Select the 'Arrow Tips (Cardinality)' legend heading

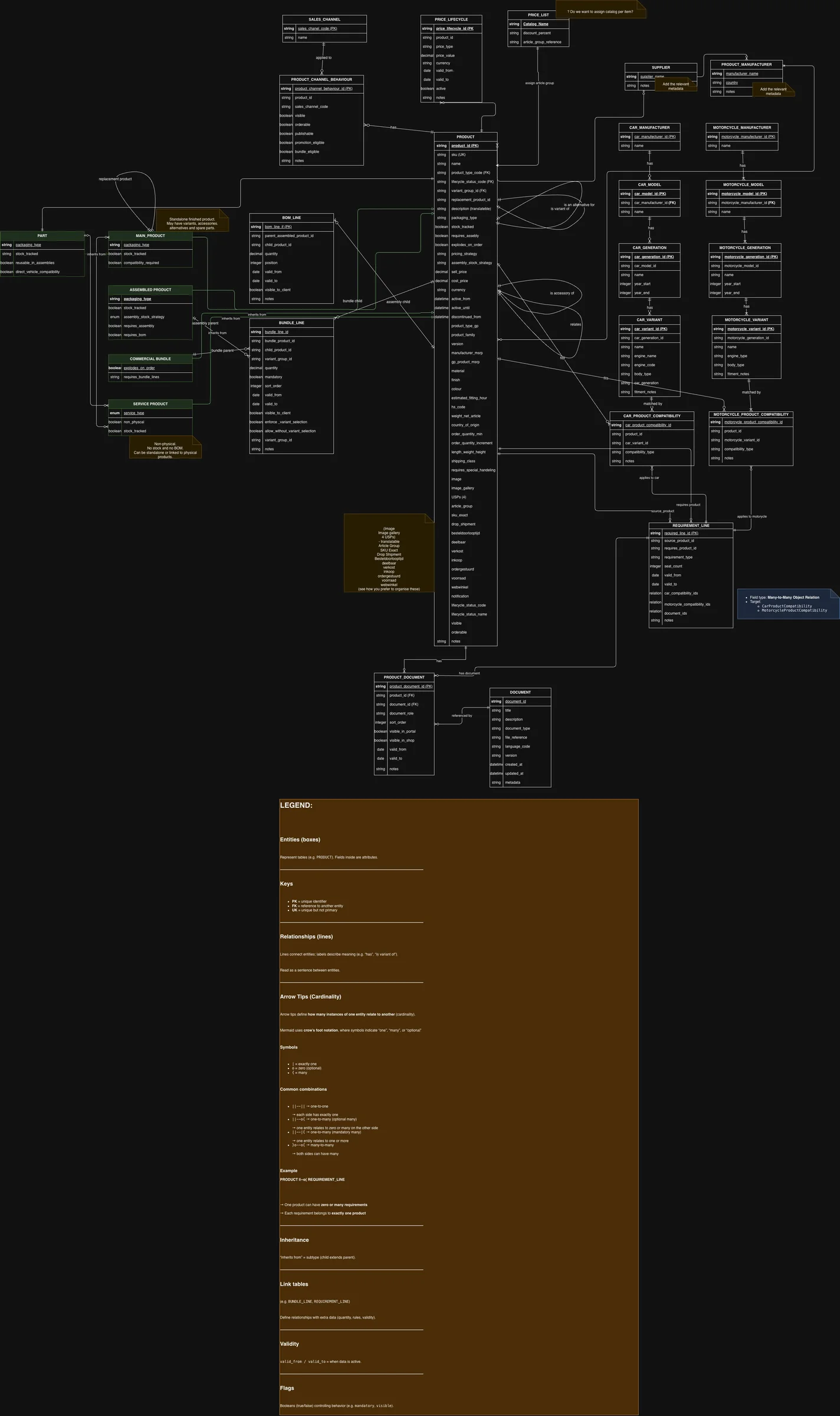310,997
